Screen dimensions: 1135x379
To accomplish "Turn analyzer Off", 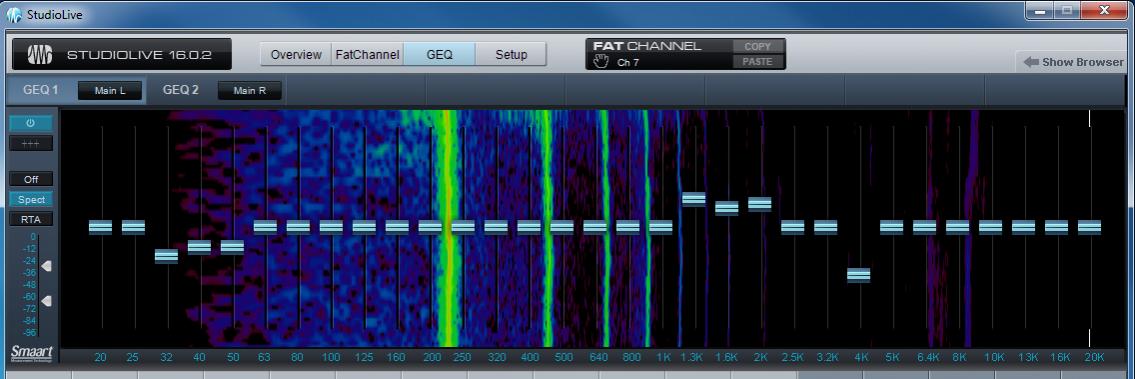I will tap(30, 179).
